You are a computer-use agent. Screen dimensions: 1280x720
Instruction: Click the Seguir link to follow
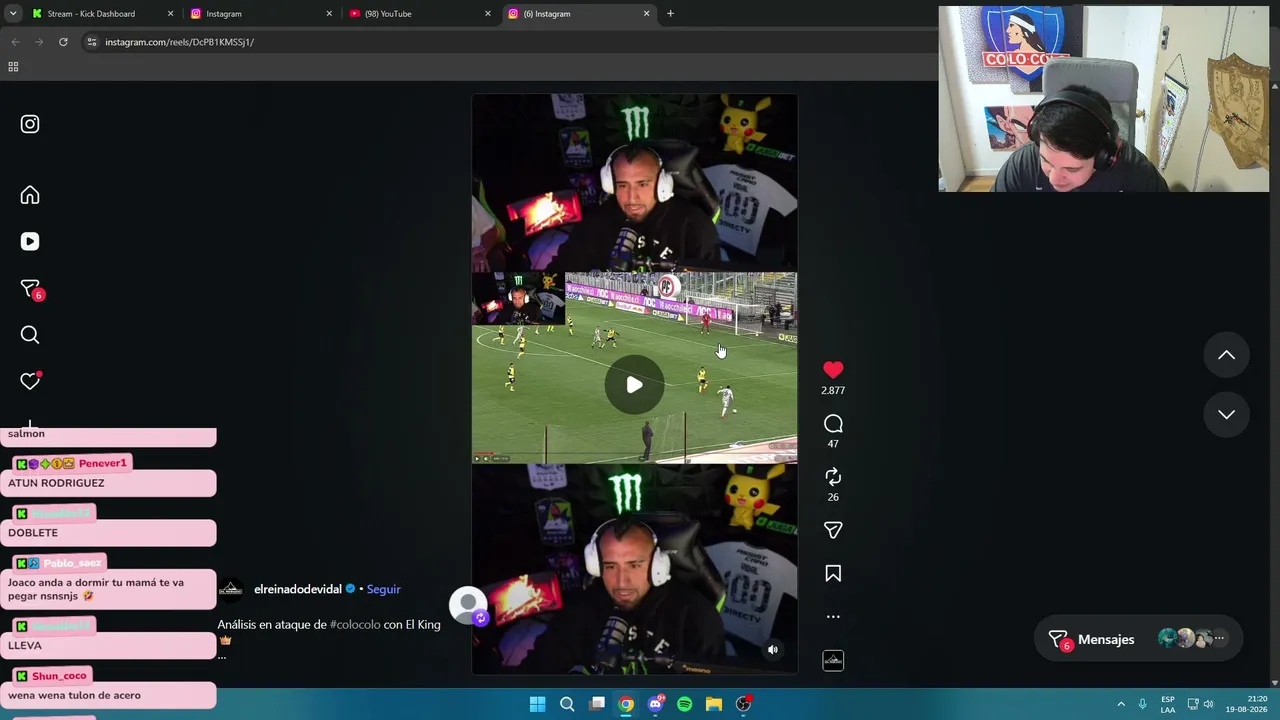383,589
